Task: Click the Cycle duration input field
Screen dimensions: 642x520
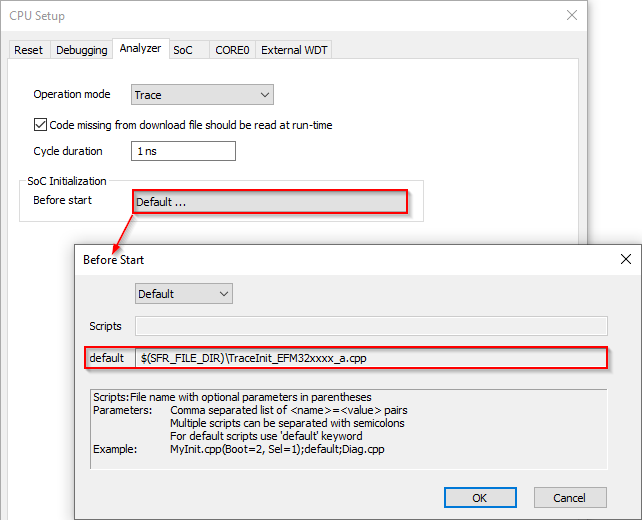Action: [x=183, y=151]
